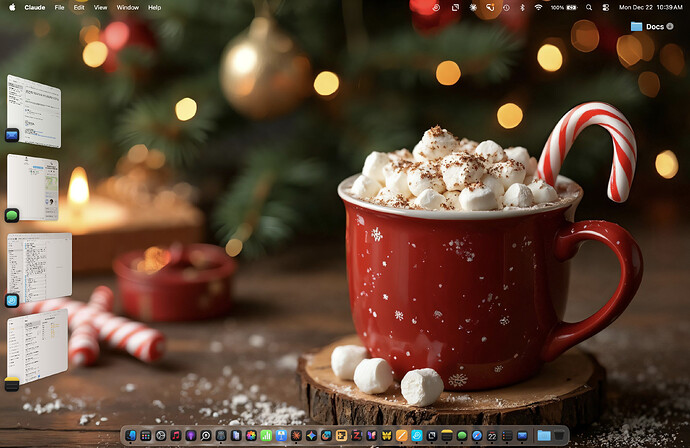Open the Time Machine status menu
The image size is (690, 448).
[506, 7]
